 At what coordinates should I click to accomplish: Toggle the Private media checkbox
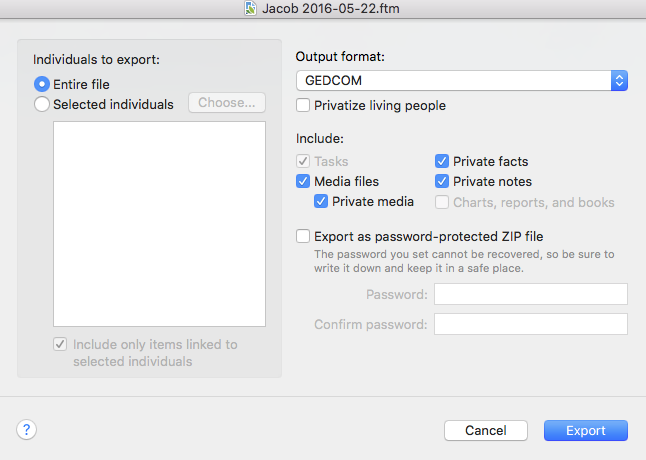321,201
